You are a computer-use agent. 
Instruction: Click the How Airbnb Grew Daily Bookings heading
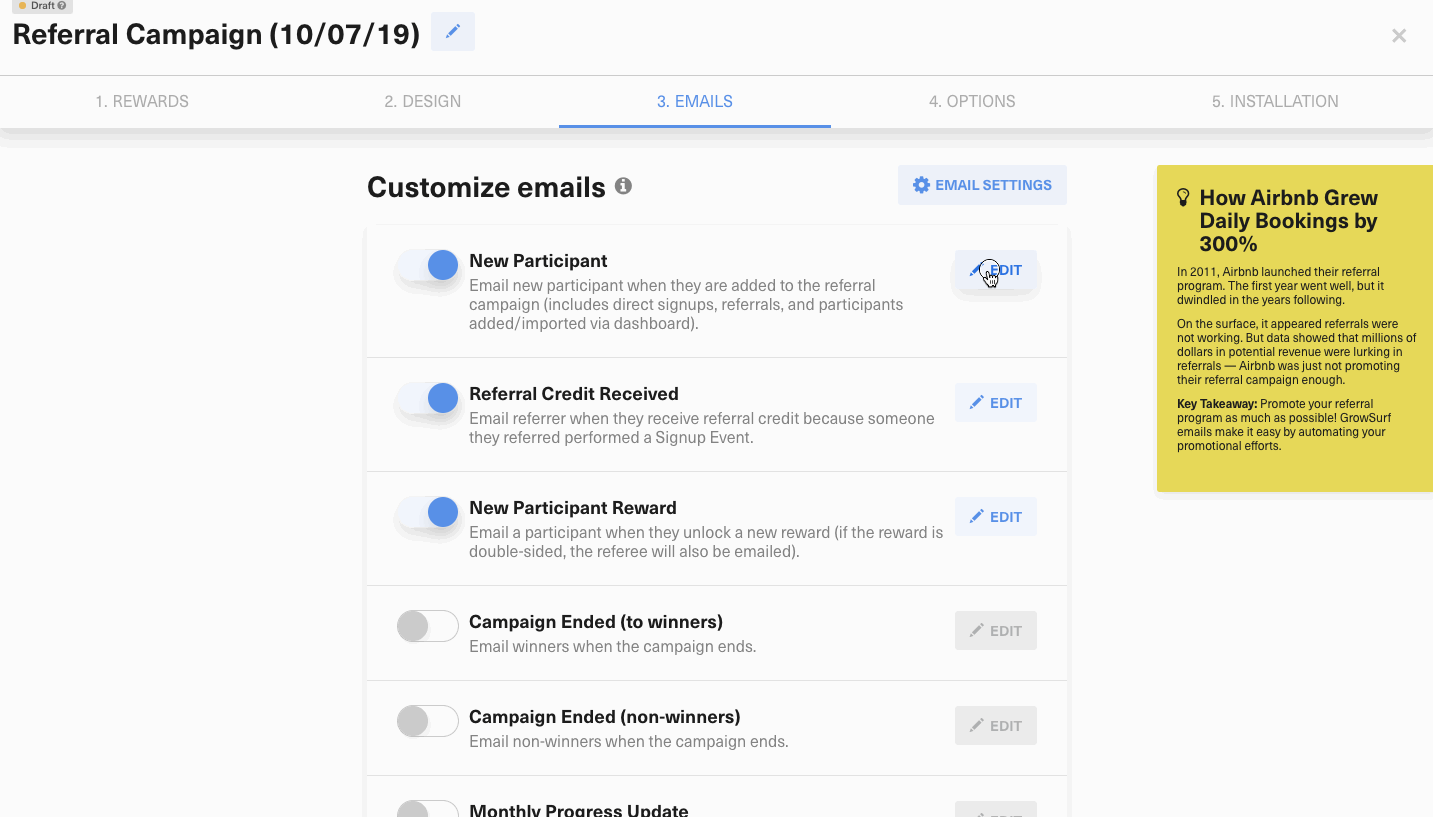(x=1289, y=221)
